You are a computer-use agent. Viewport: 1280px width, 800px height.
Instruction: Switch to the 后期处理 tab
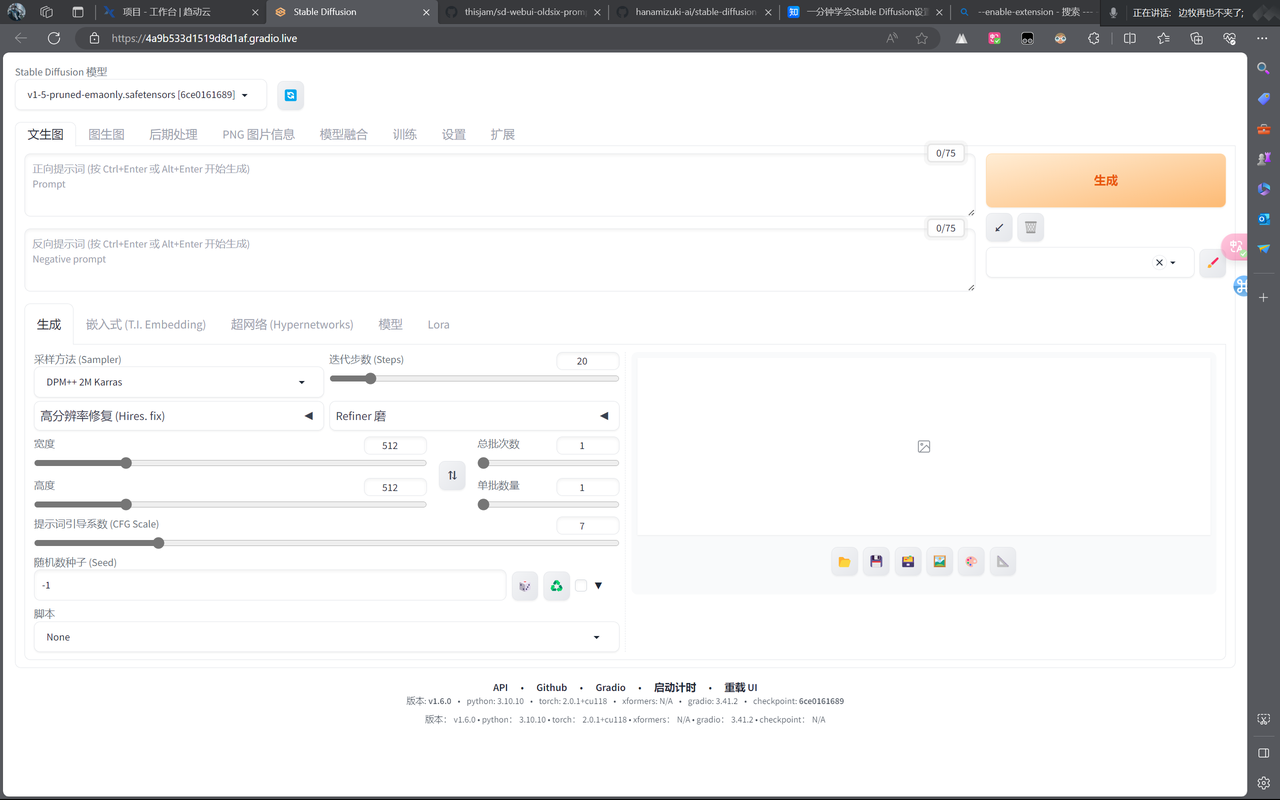(x=173, y=134)
